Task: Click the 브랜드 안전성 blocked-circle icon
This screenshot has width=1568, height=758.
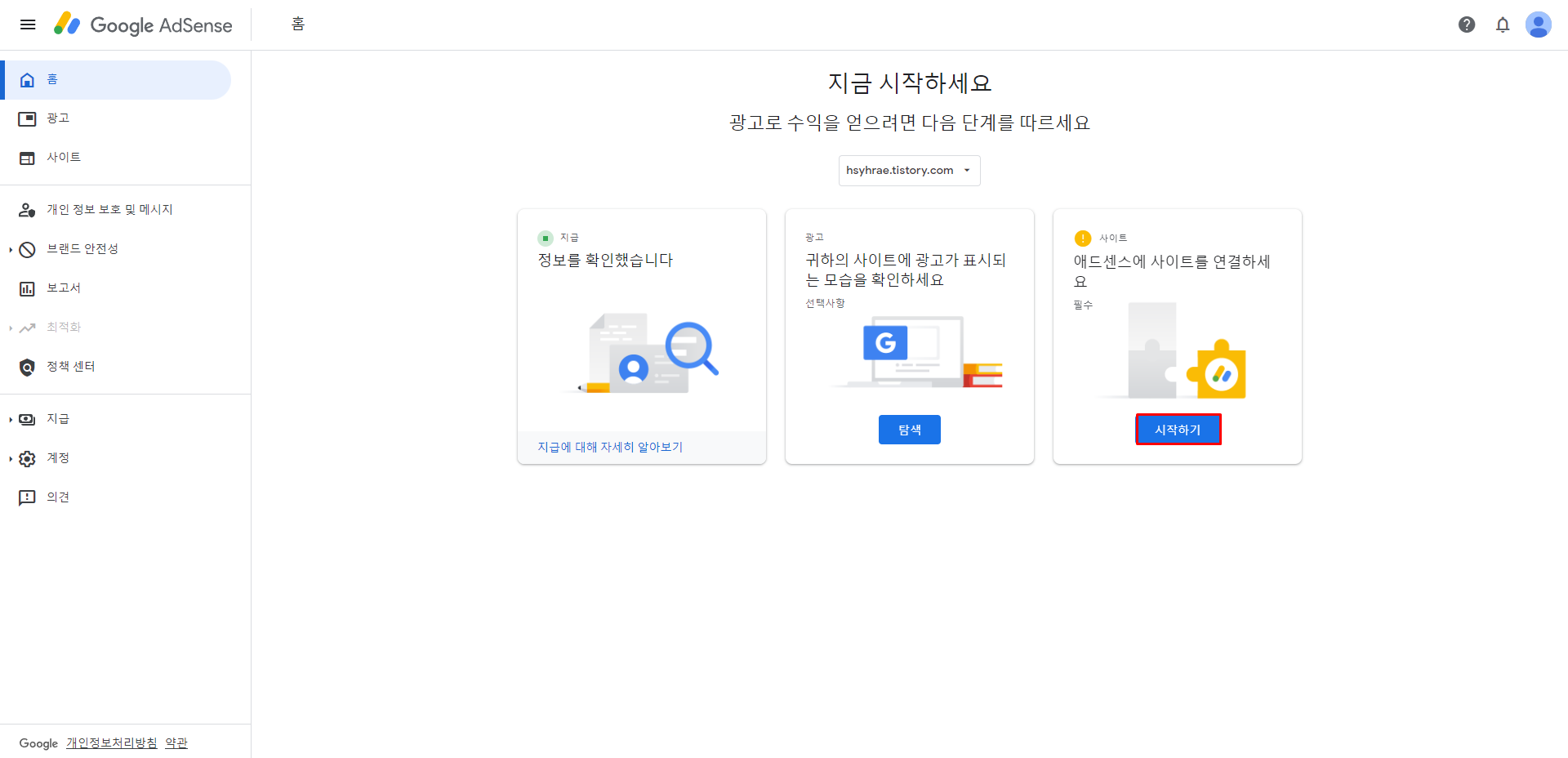Action: pyautogui.click(x=27, y=250)
